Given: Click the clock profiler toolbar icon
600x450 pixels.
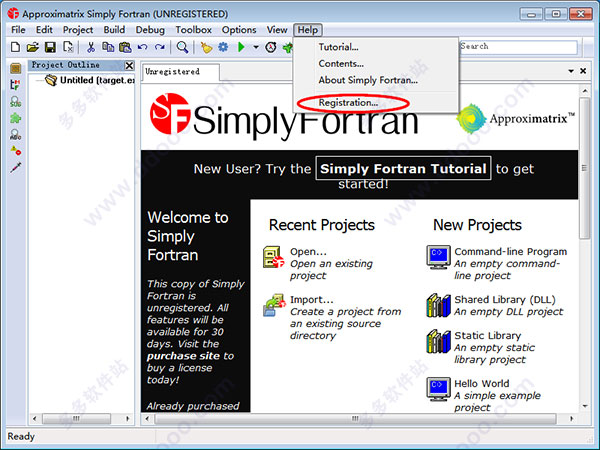Looking at the screenshot, I should click(x=271, y=47).
